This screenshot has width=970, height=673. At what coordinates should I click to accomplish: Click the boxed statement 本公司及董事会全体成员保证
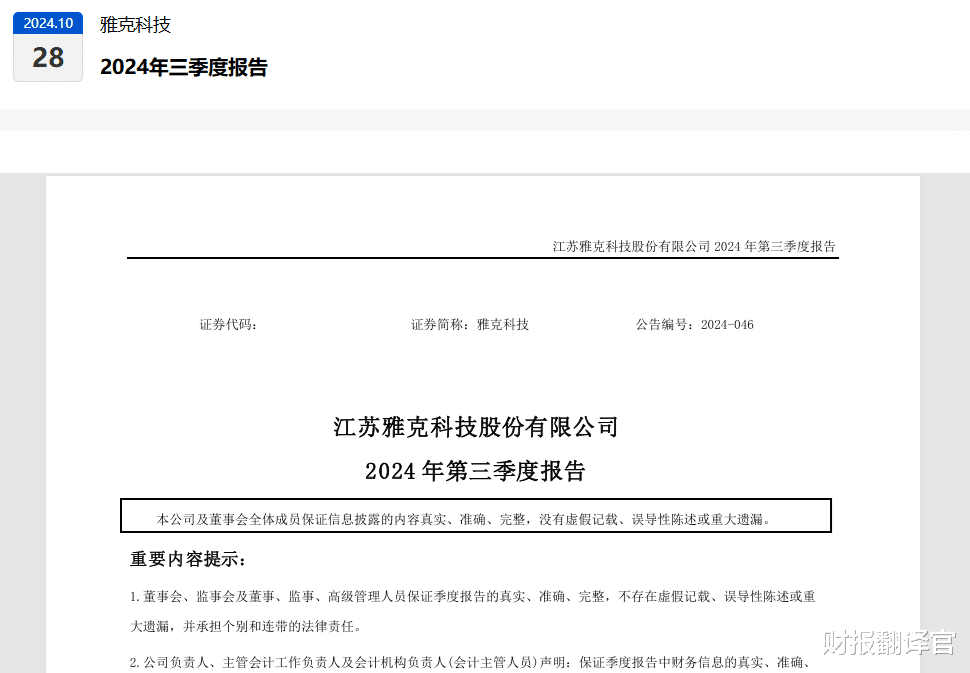click(476, 515)
